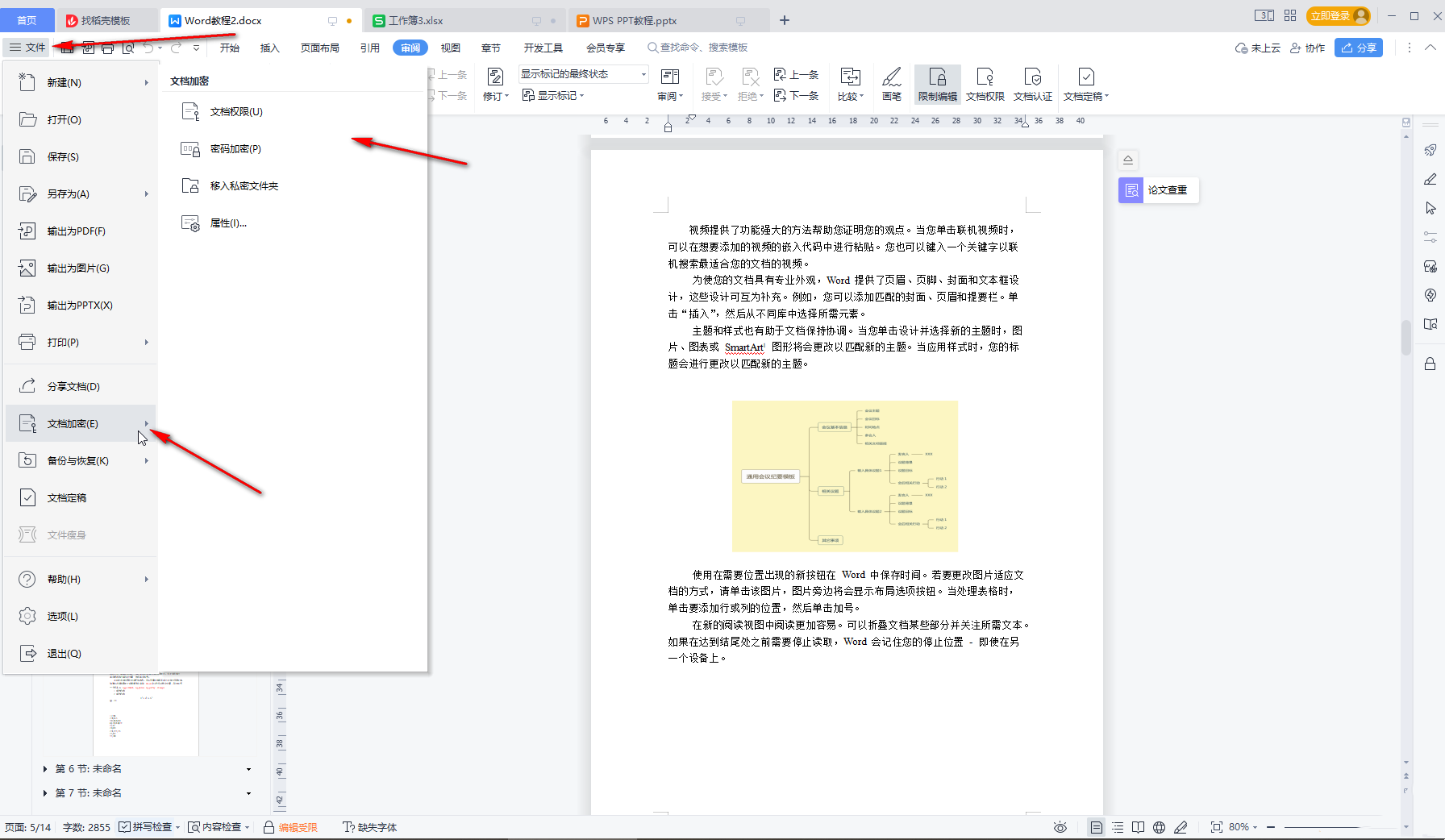Select 文档定稿 in file menu

(x=80, y=497)
